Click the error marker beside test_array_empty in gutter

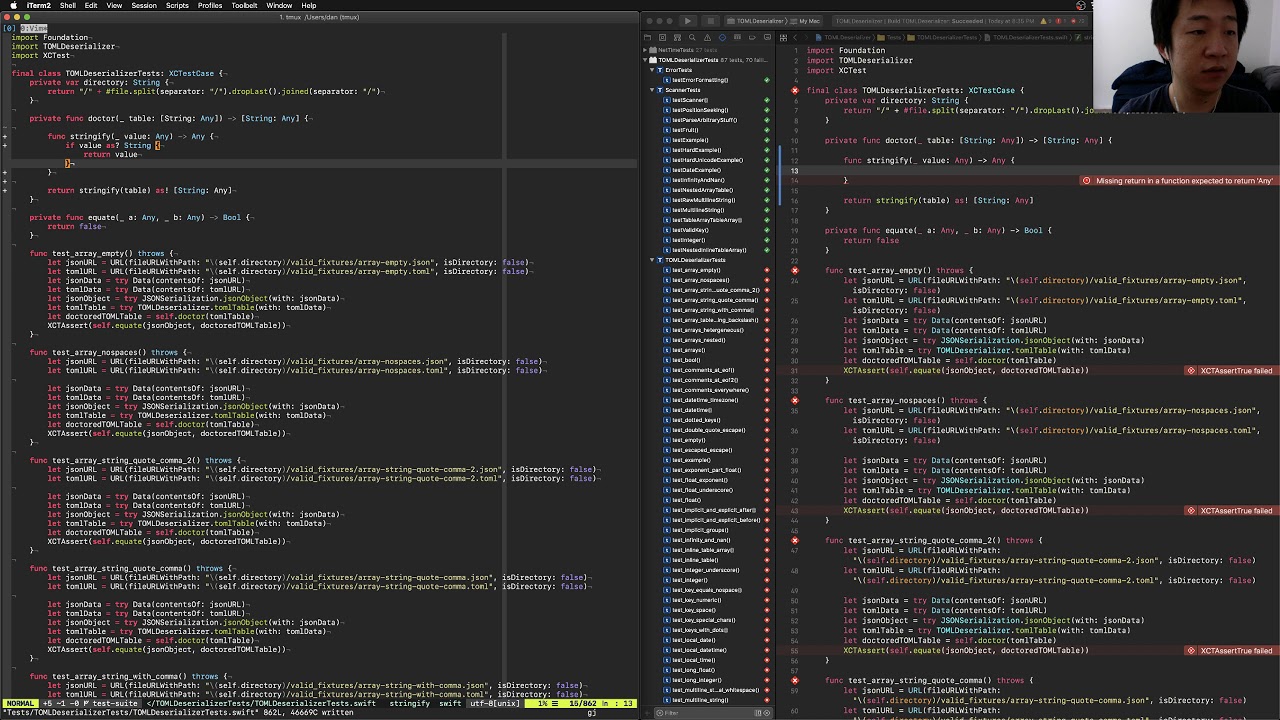pos(795,271)
